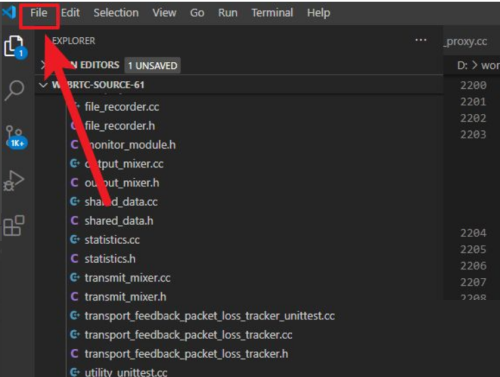This screenshot has width=500, height=377.
Task: Open statistics.h
Action: [x=110, y=259]
